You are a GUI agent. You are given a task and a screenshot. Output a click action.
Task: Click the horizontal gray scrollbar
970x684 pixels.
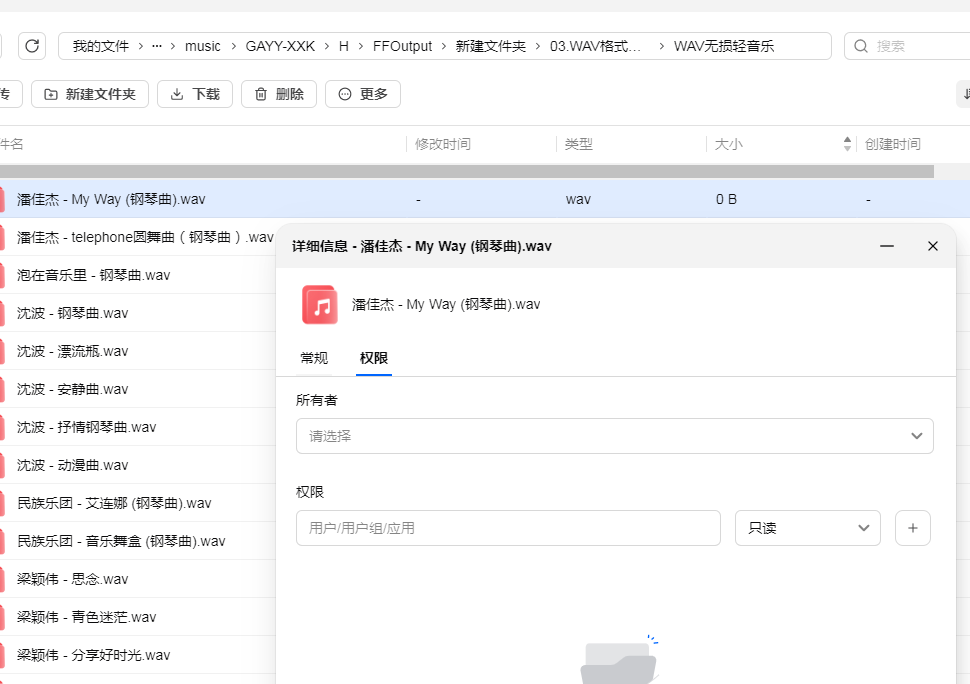click(467, 171)
